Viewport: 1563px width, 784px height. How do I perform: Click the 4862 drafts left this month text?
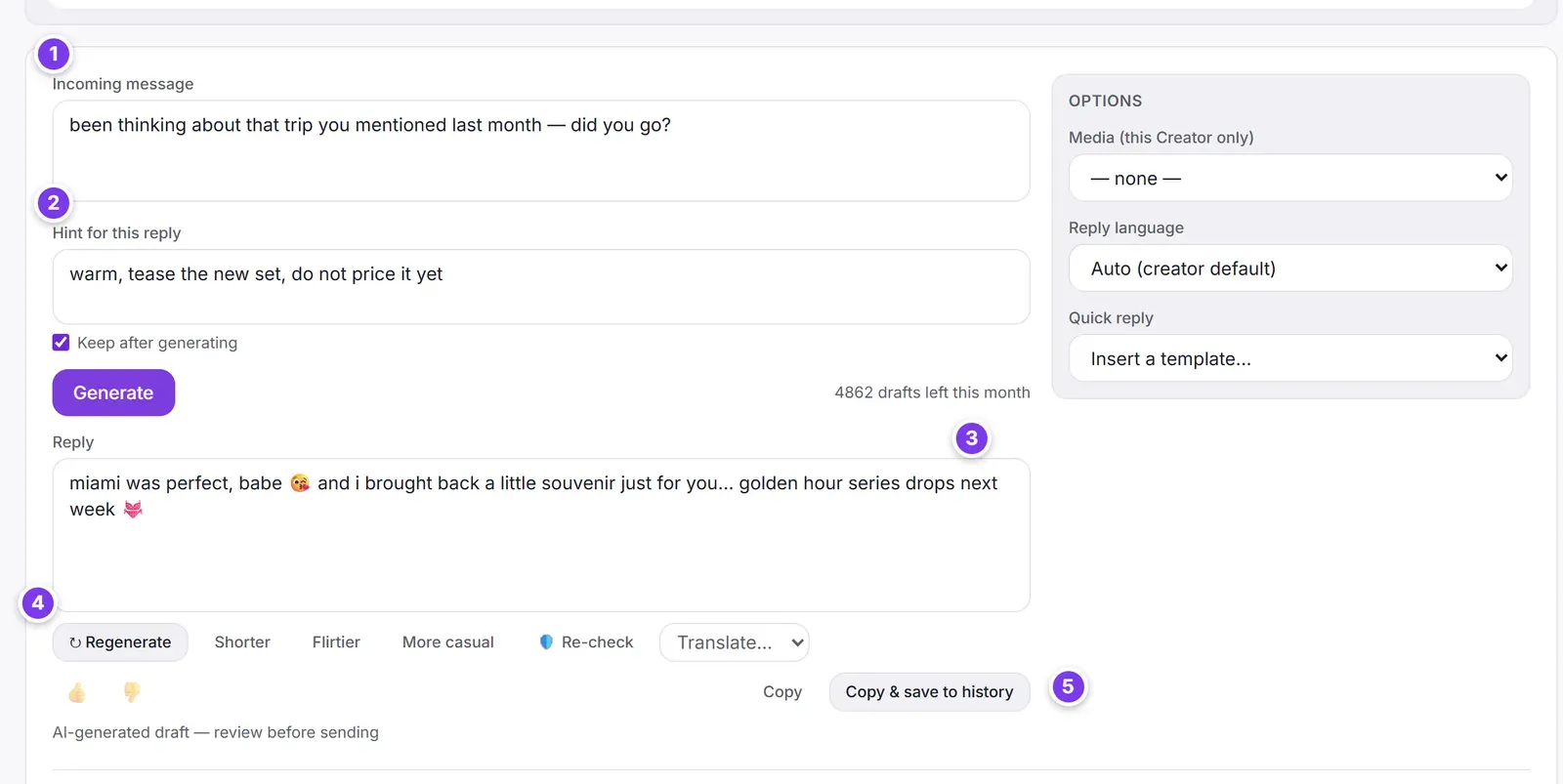click(x=932, y=392)
